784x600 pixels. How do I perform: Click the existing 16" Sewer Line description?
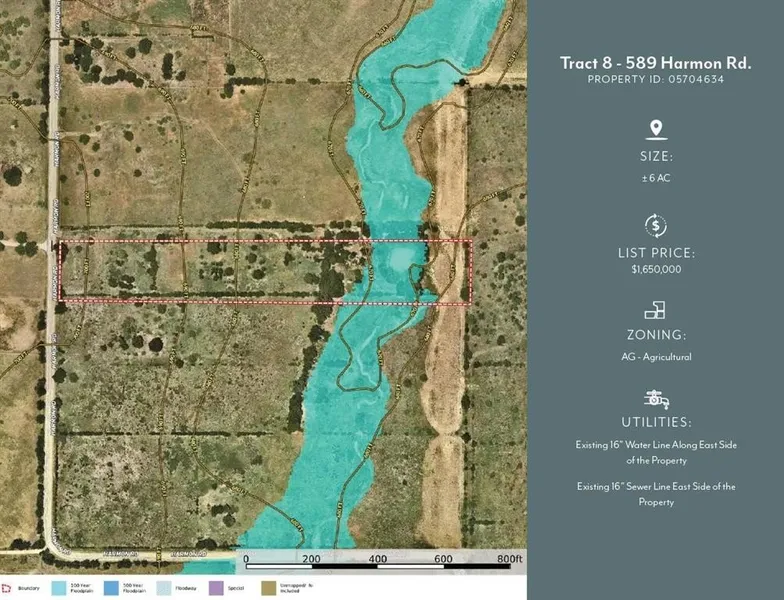tap(655, 494)
